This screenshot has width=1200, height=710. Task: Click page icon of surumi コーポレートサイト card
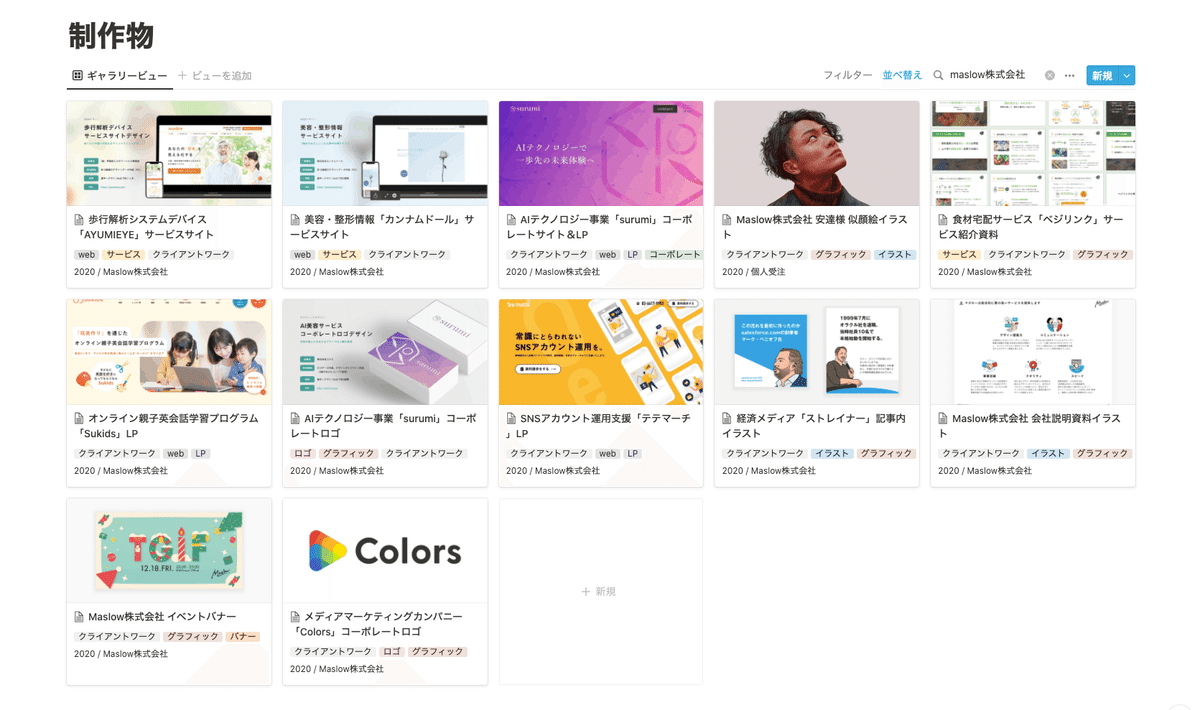(512, 219)
